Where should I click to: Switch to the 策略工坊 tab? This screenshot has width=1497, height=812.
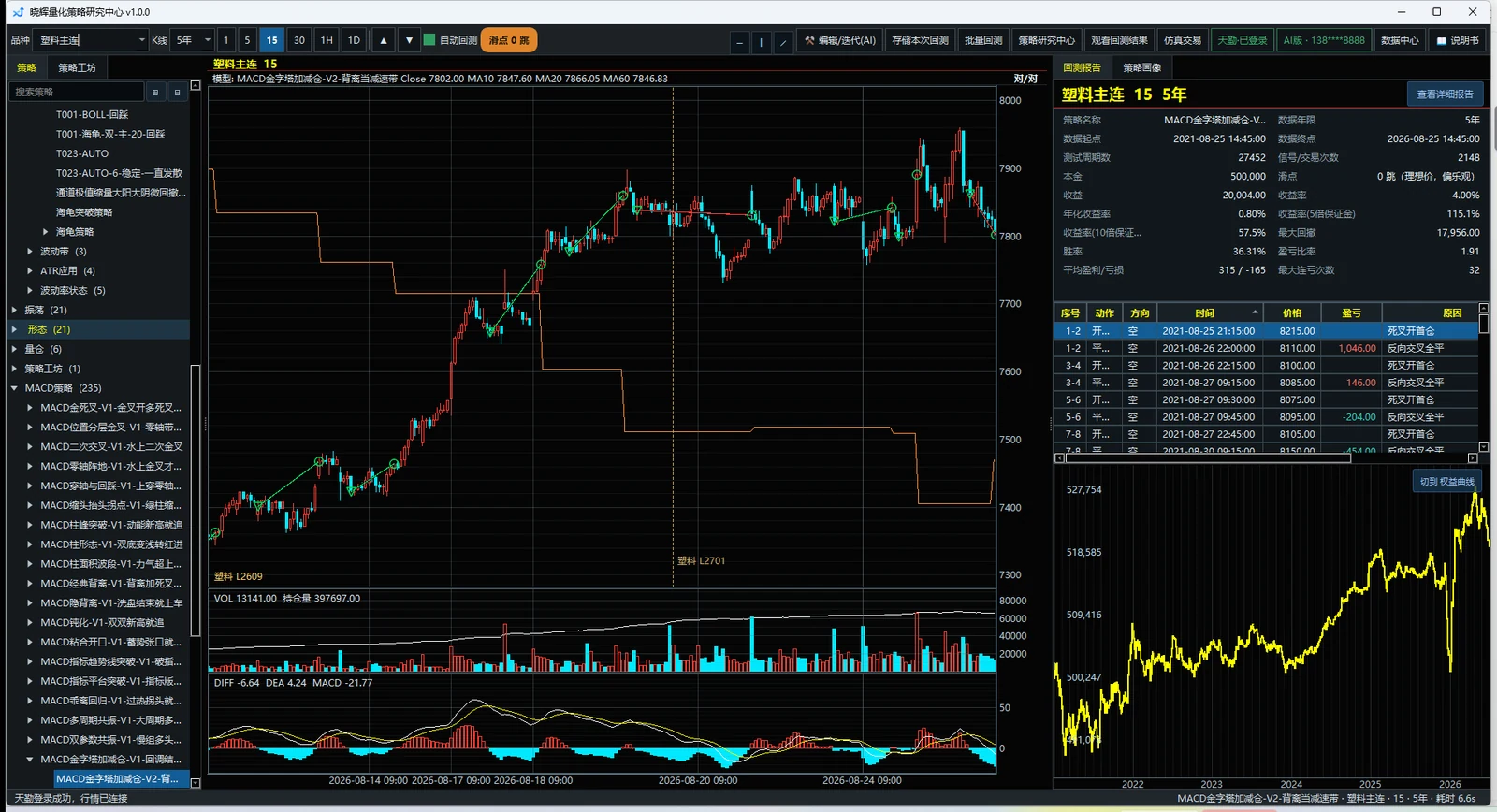(x=77, y=67)
